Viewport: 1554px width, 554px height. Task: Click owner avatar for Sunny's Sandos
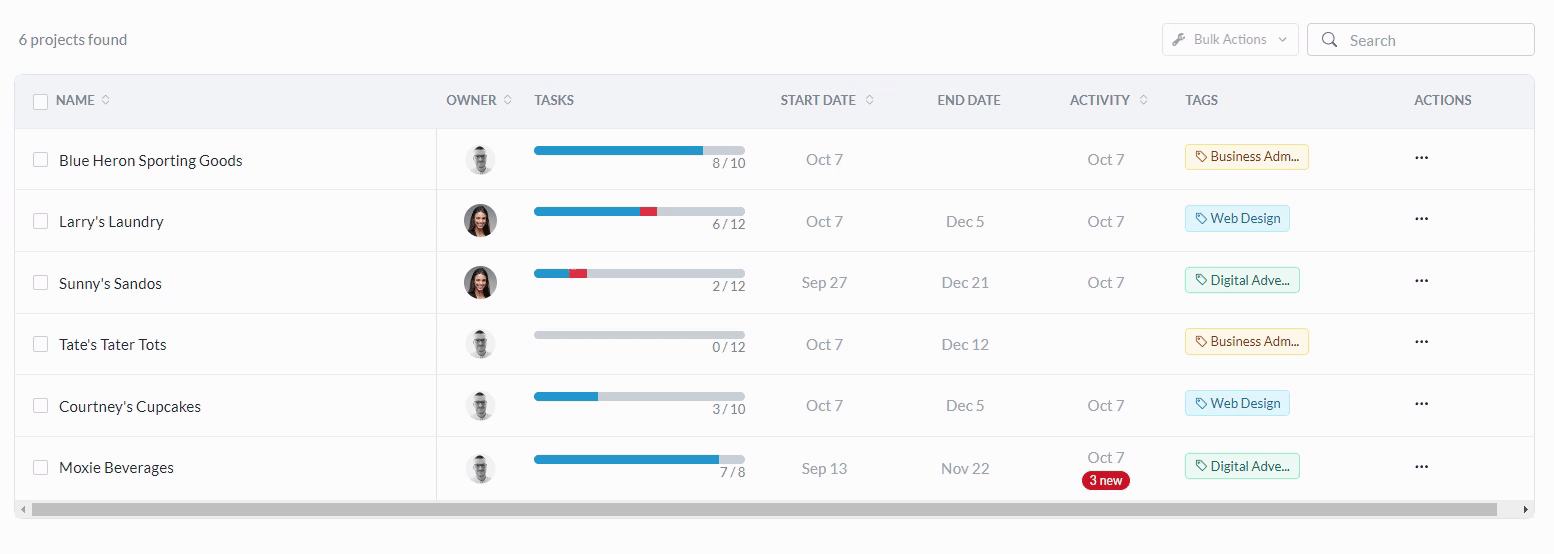pyautogui.click(x=480, y=283)
